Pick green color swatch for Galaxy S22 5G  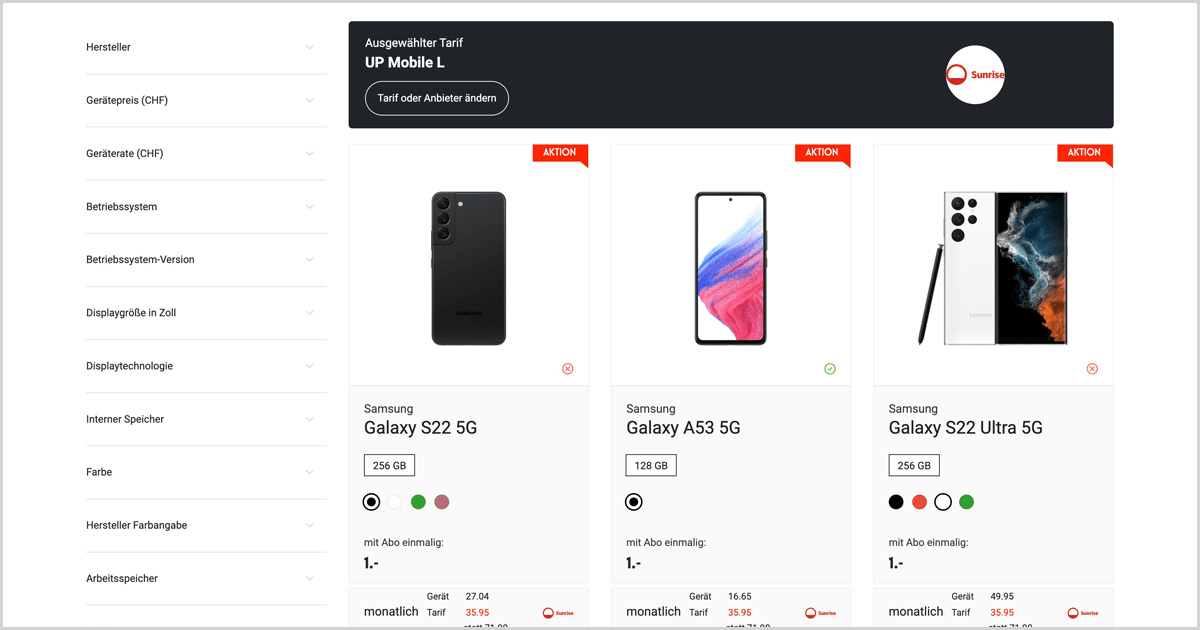[419, 502]
